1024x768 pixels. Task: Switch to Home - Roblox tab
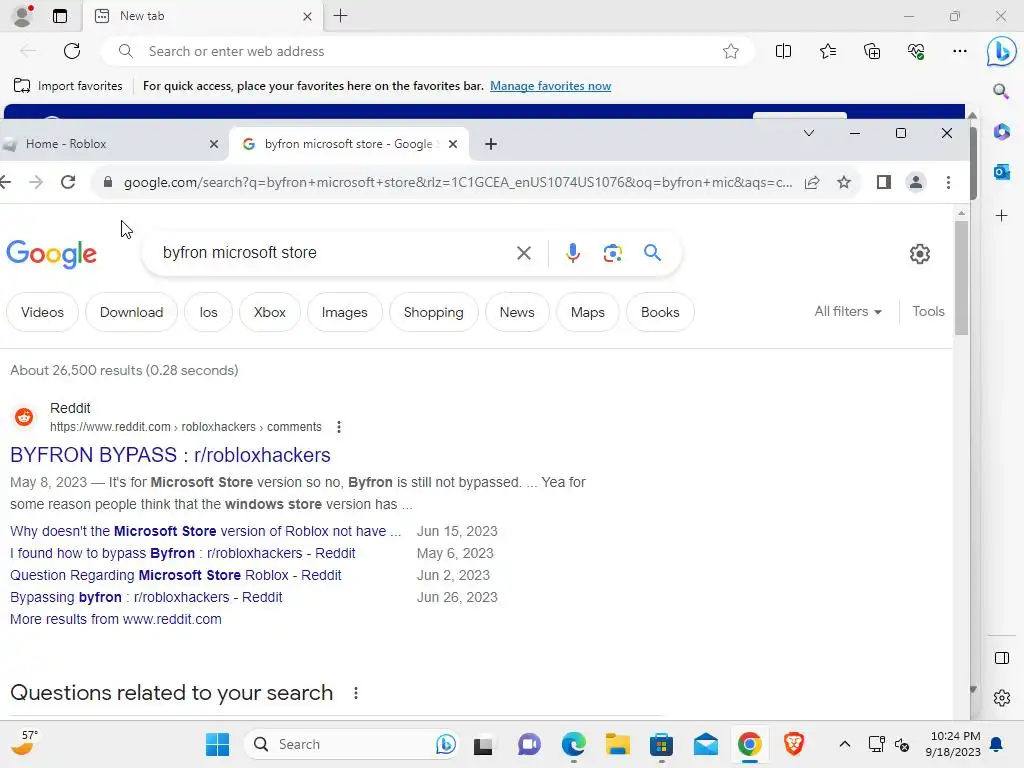(x=111, y=144)
